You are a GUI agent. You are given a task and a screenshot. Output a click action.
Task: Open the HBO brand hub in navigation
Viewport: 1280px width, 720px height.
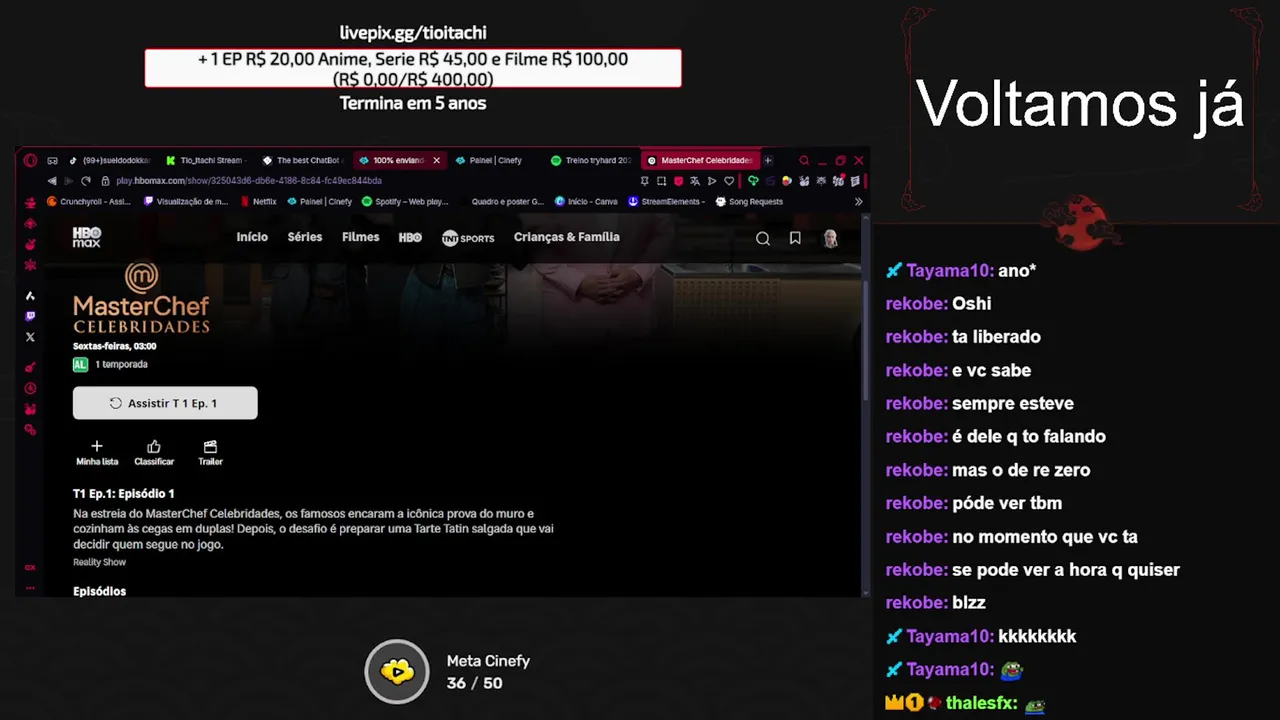pyautogui.click(x=410, y=238)
